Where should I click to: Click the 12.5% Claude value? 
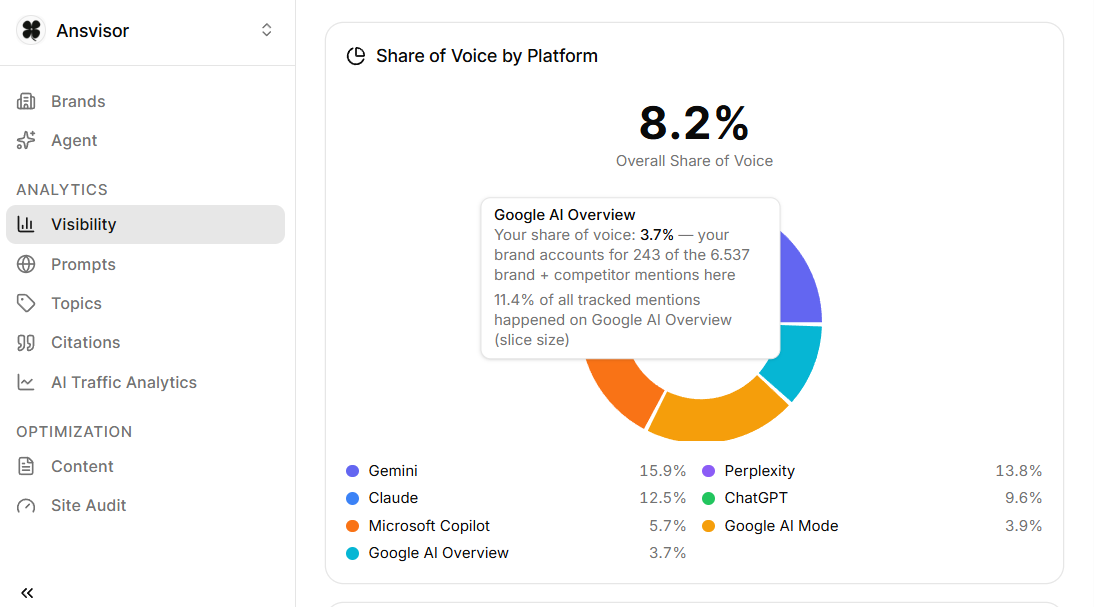tap(662, 498)
